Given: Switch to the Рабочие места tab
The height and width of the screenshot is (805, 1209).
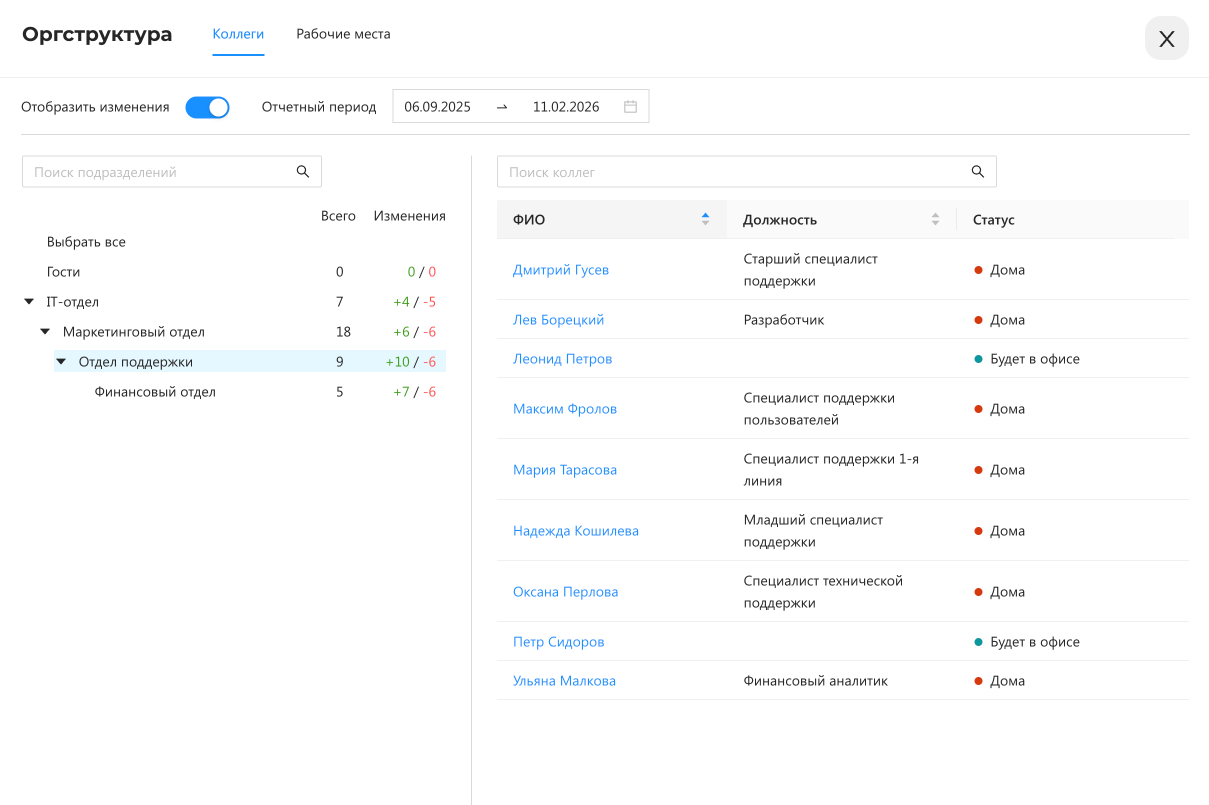Looking at the screenshot, I should (343, 34).
